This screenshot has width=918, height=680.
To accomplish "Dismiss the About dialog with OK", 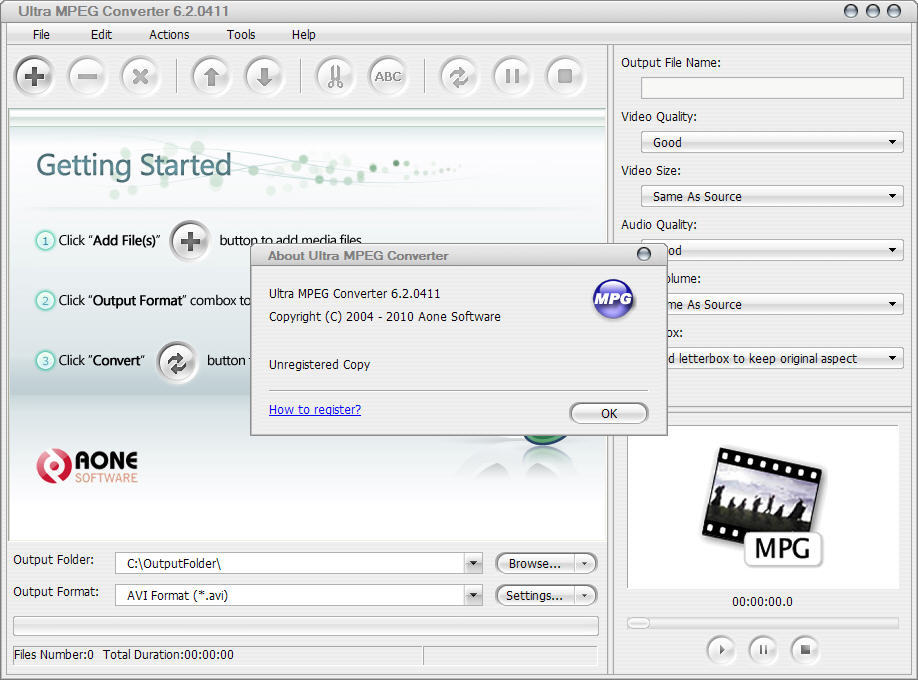I will pos(608,412).
